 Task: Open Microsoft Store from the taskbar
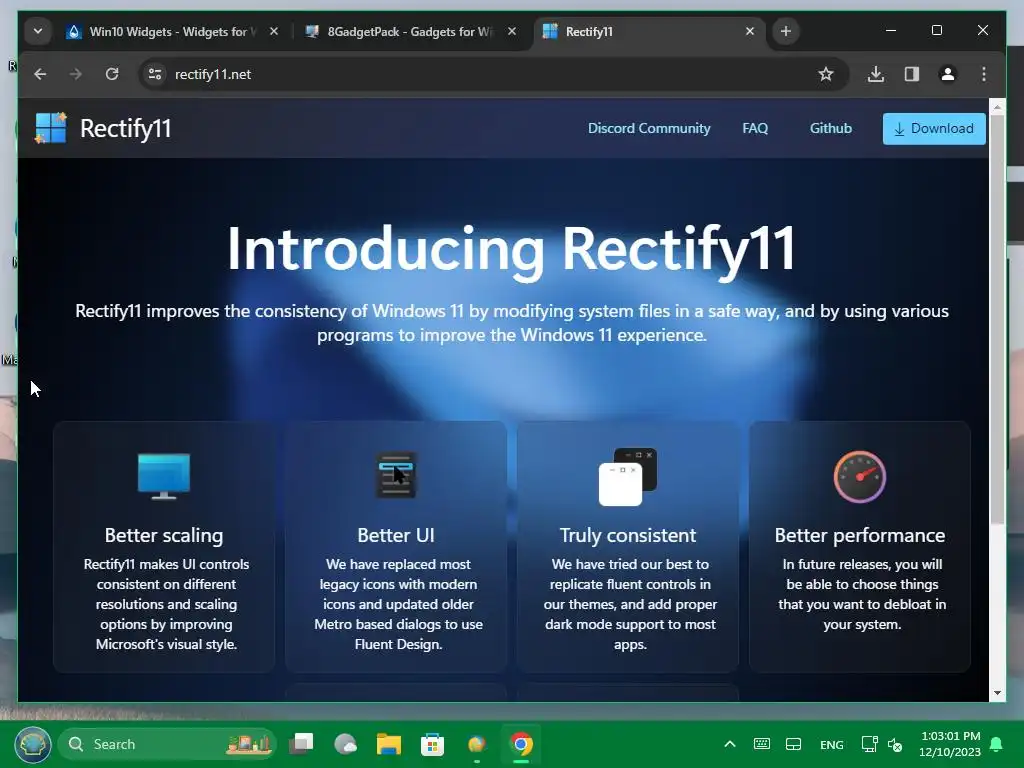pyautogui.click(x=432, y=744)
